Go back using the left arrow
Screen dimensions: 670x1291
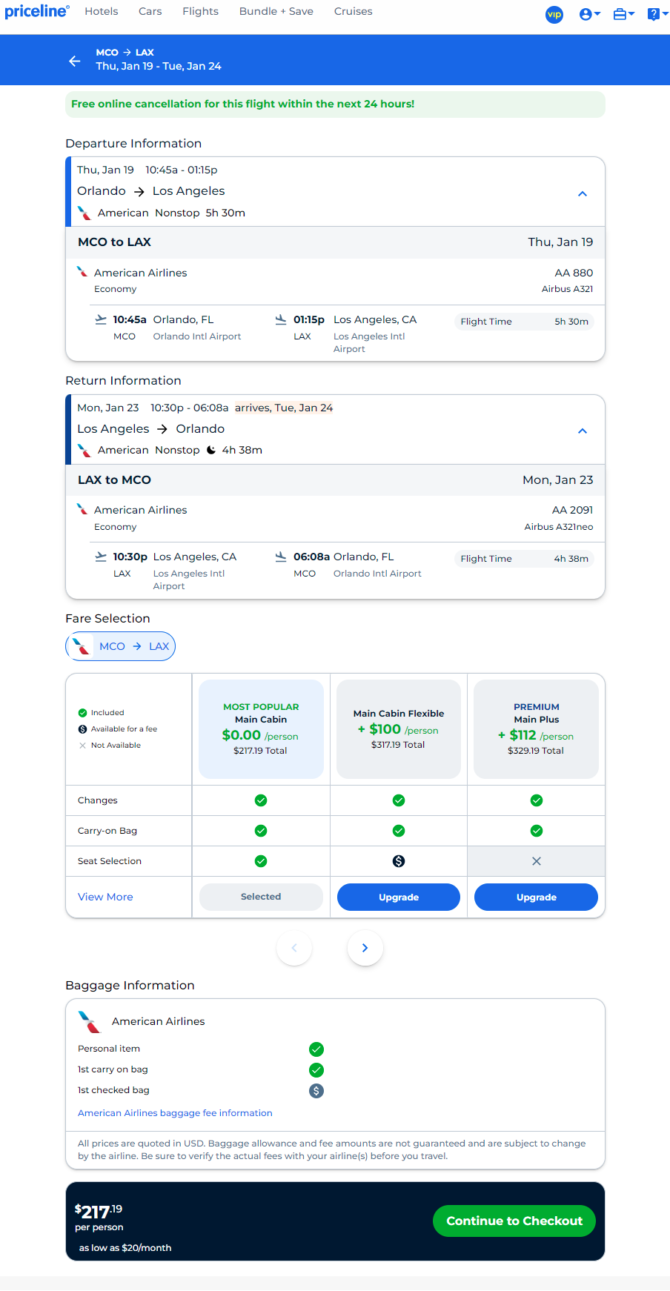tap(74, 60)
